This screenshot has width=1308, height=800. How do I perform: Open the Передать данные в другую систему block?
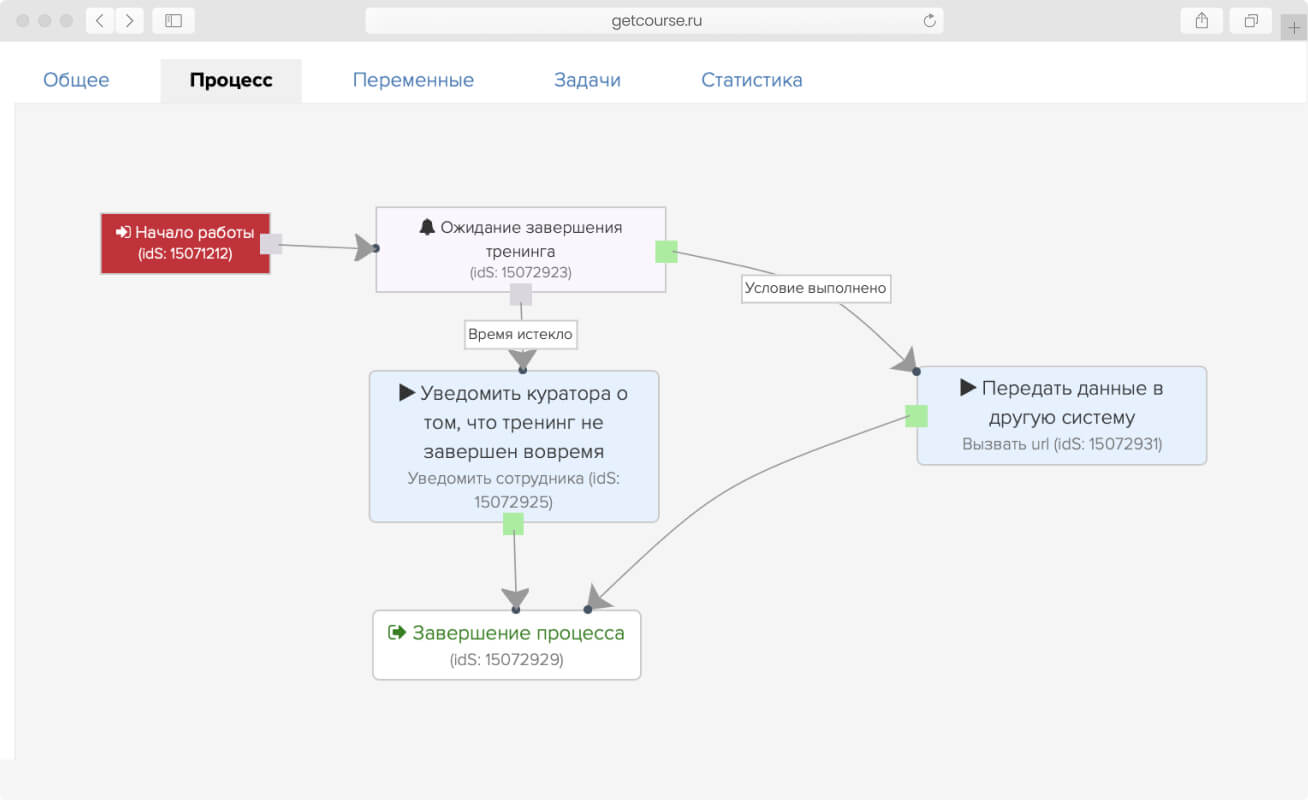(1062, 415)
